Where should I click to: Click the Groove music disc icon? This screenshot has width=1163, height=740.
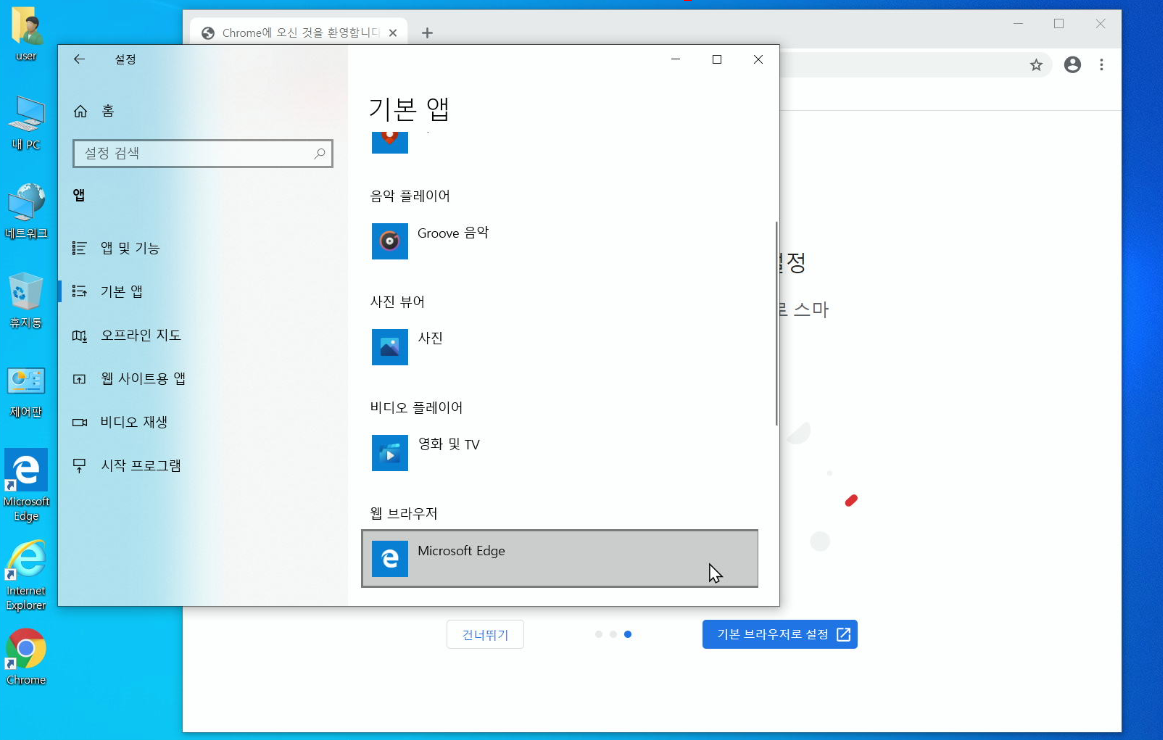tap(389, 241)
